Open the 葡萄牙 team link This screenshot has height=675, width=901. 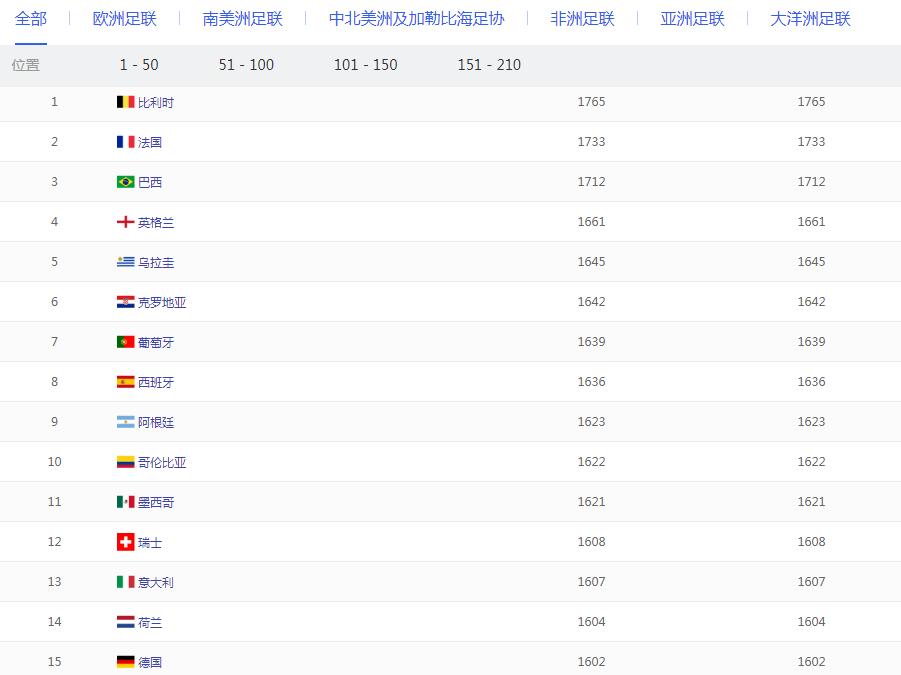click(156, 342)
